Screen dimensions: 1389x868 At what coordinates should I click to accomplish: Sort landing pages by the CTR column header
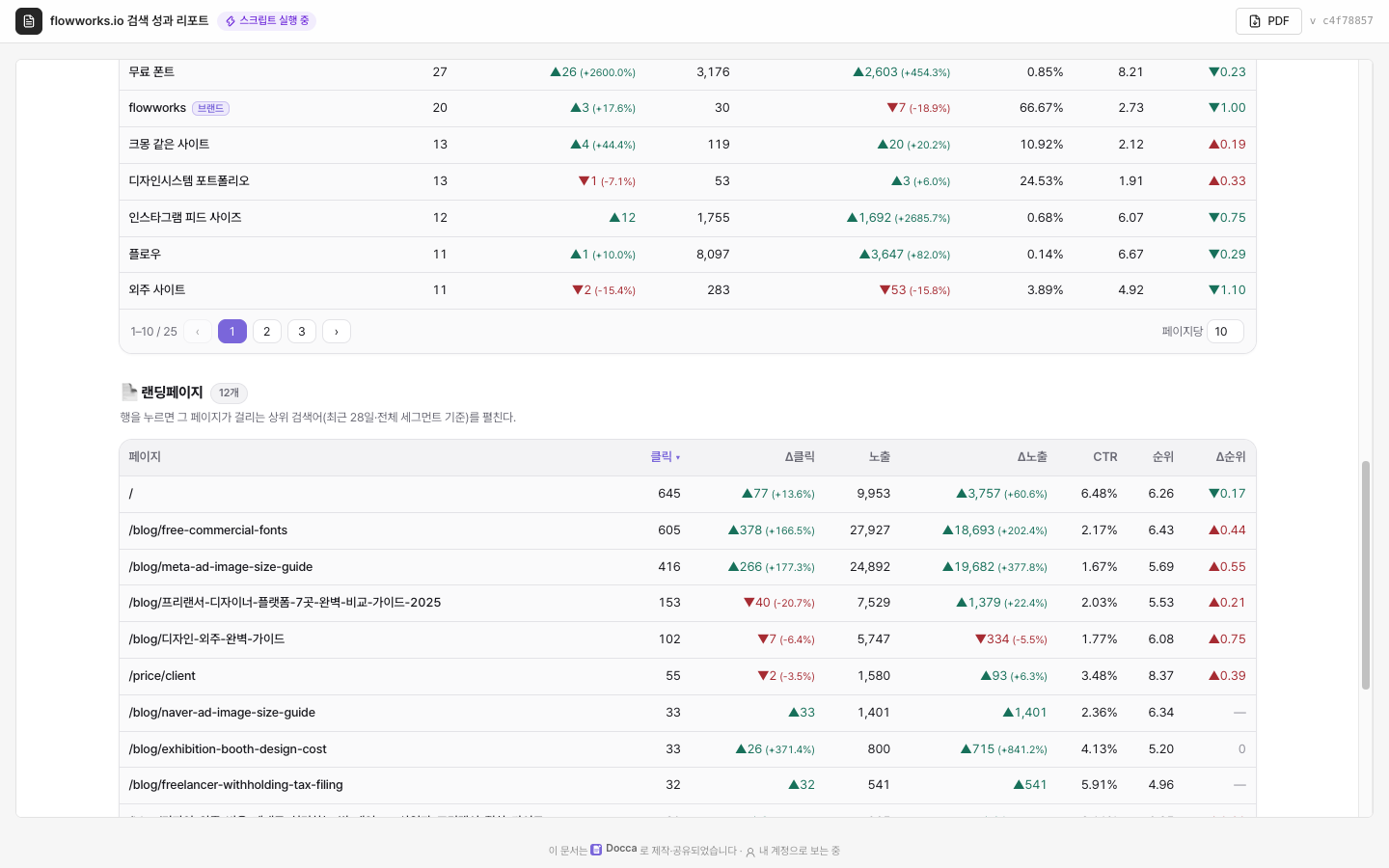click(1105, 457)
